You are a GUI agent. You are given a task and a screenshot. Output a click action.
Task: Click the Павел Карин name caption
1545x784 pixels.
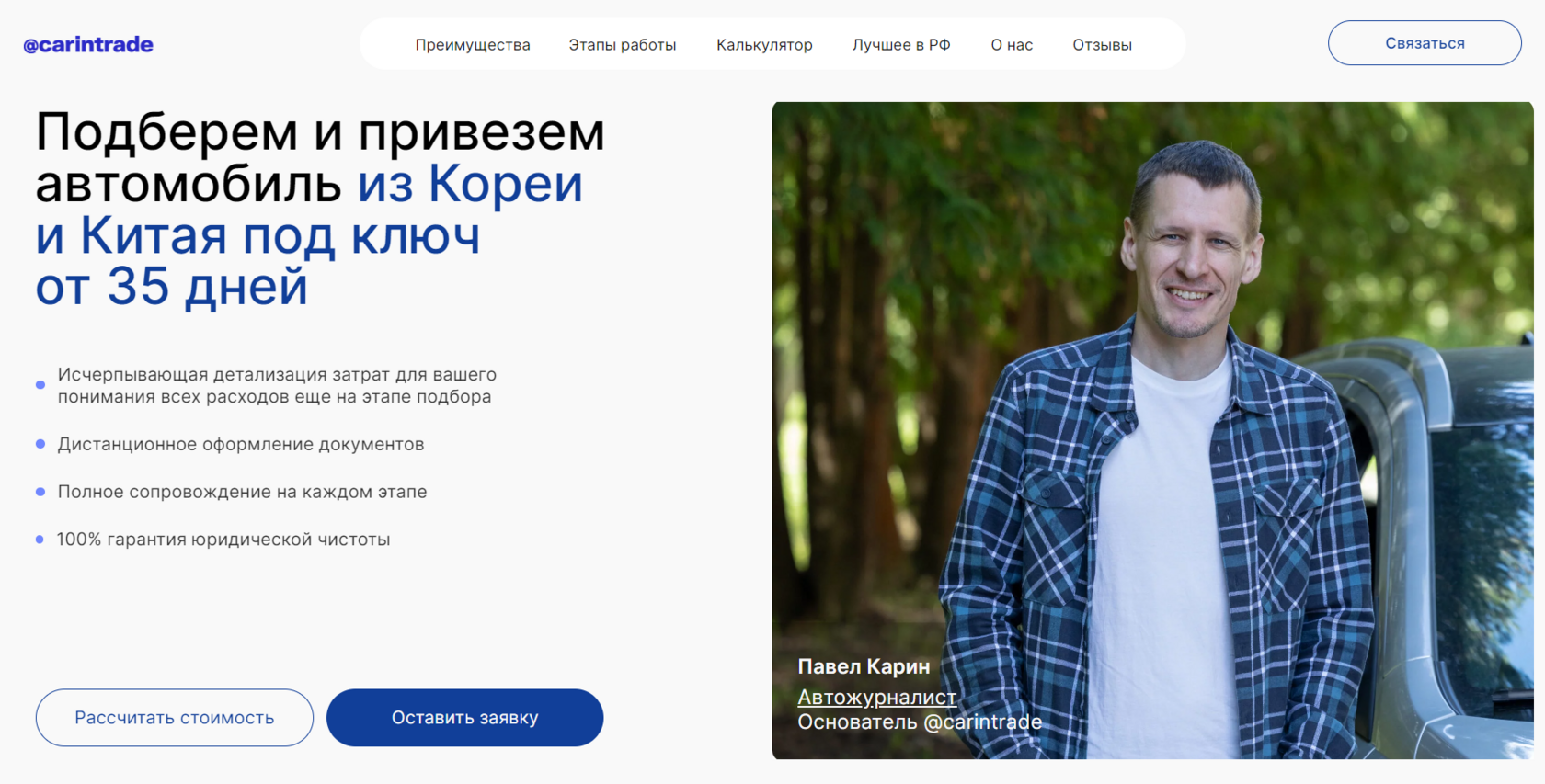[864, 666]
